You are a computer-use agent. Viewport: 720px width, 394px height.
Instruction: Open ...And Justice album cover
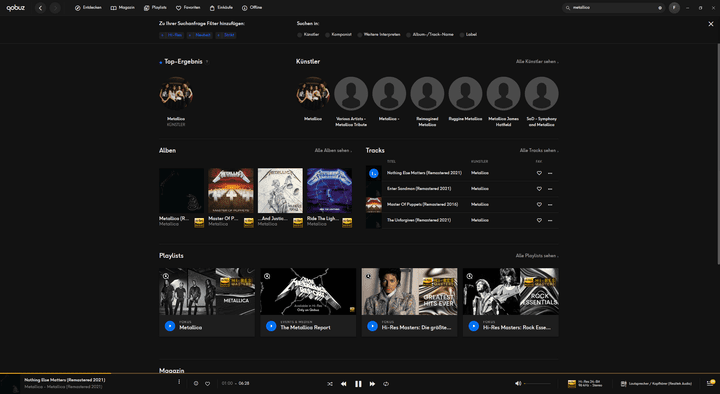click(x=280, y=191)
